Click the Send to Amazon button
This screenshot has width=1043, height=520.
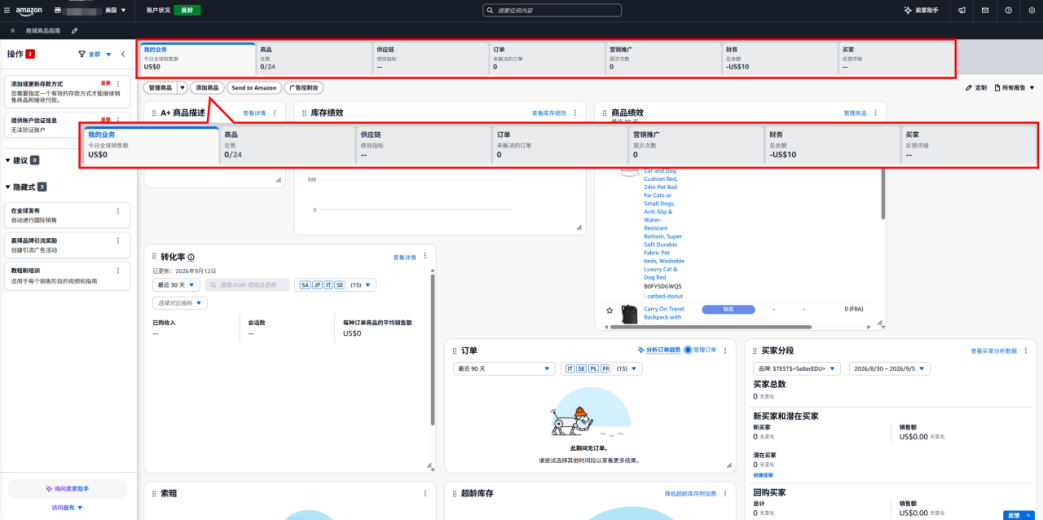click(x=253, y=87)
